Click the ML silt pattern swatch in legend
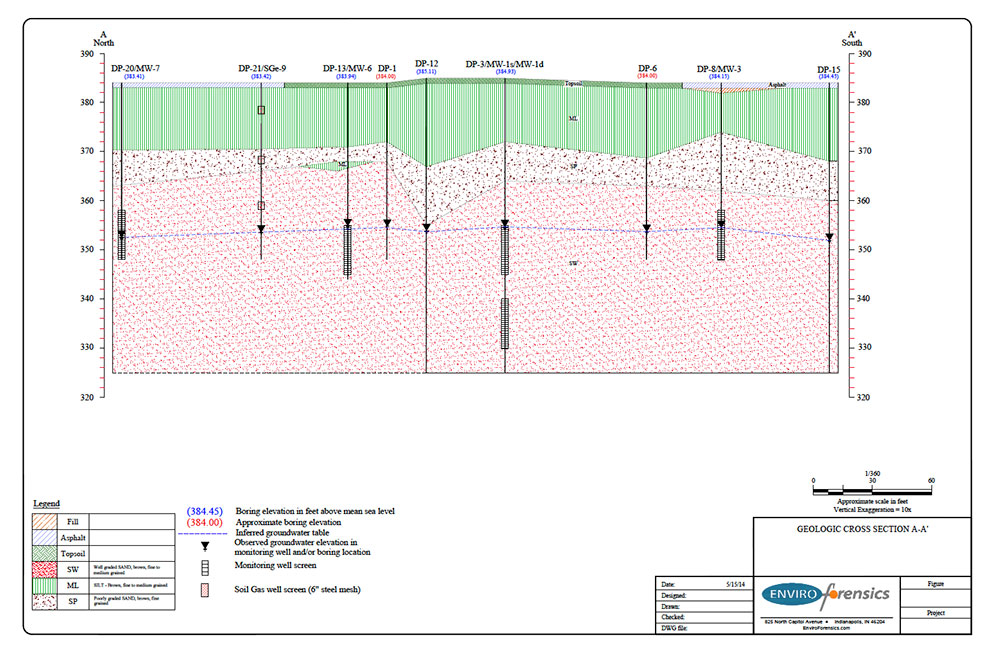This screenshot has width=1000, height=647. coord(45,585)
